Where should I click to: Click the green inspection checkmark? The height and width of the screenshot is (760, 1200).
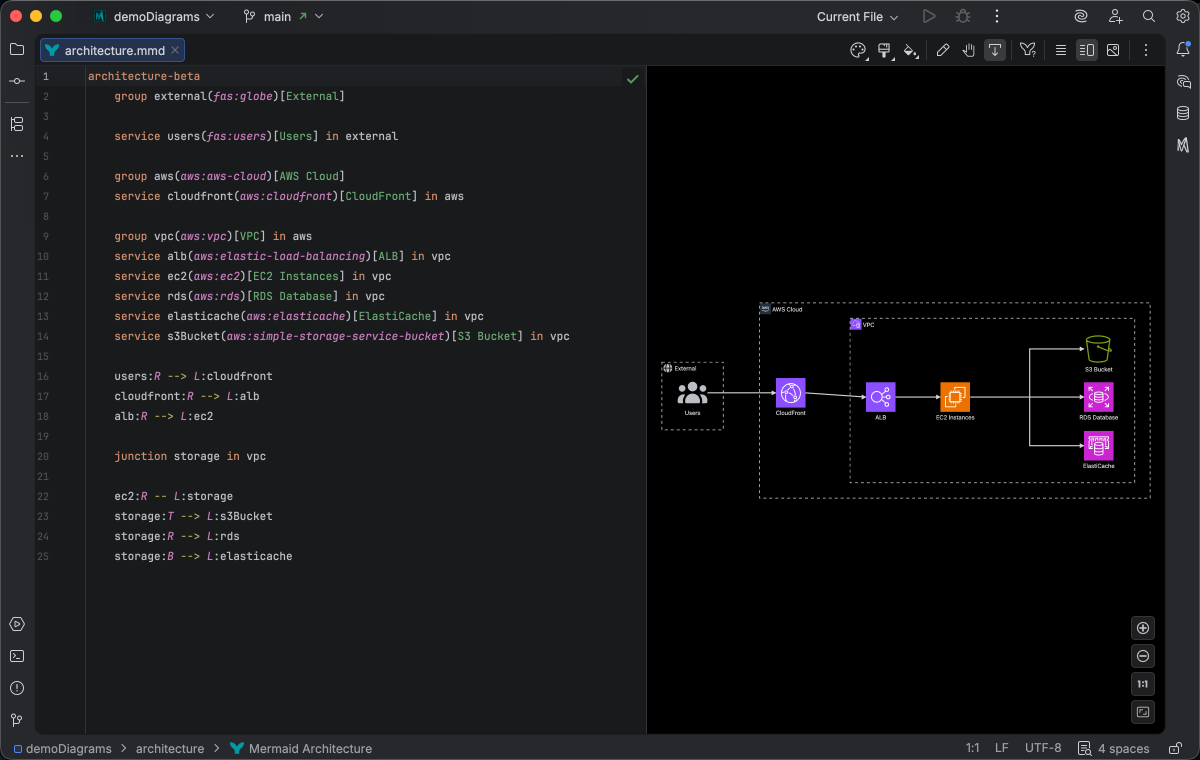632,78
